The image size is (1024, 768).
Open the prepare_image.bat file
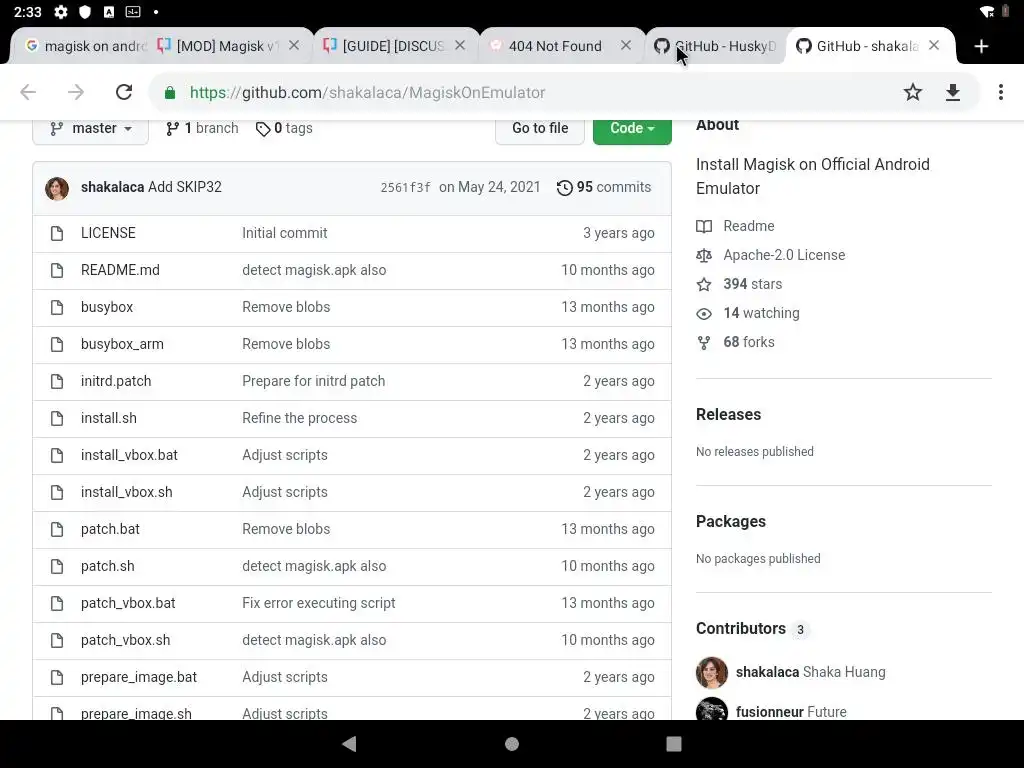point(139,677)
